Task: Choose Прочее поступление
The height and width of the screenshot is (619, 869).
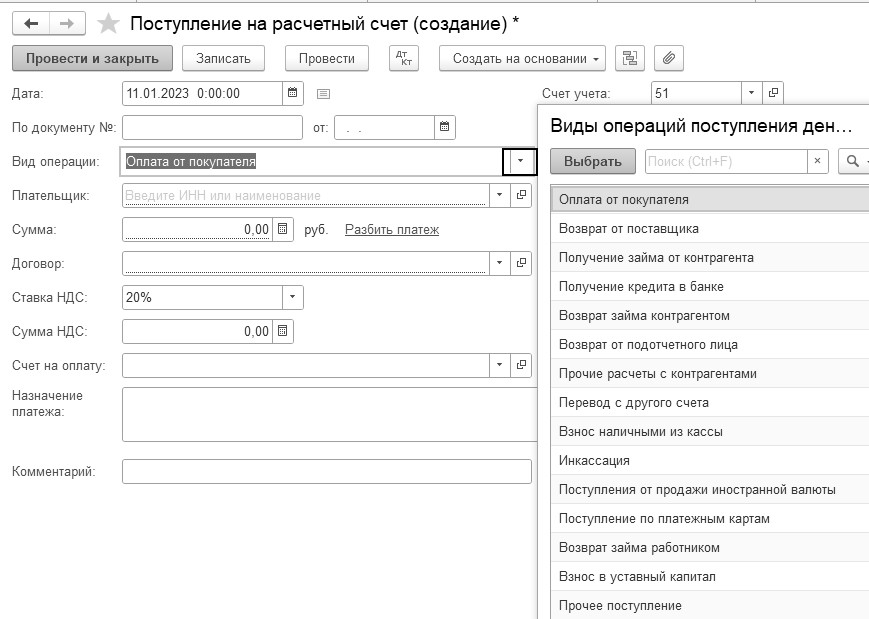Action: point(710,605)
